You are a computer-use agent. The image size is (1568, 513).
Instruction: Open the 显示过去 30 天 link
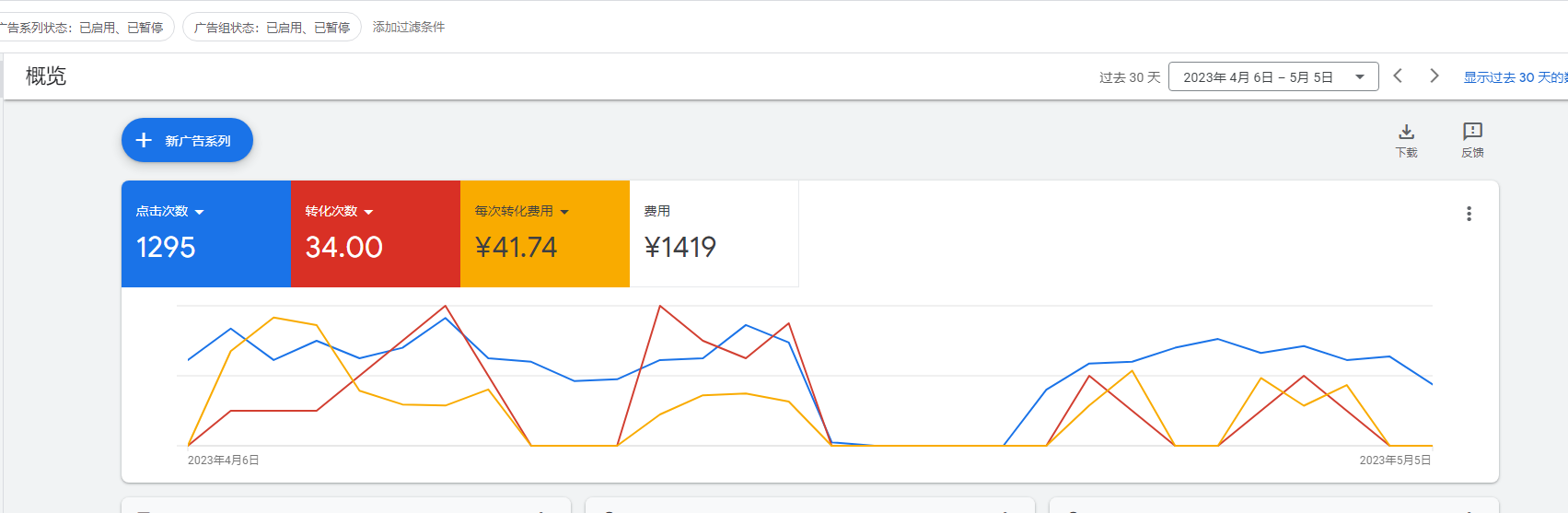click(x=1516, y=77)
